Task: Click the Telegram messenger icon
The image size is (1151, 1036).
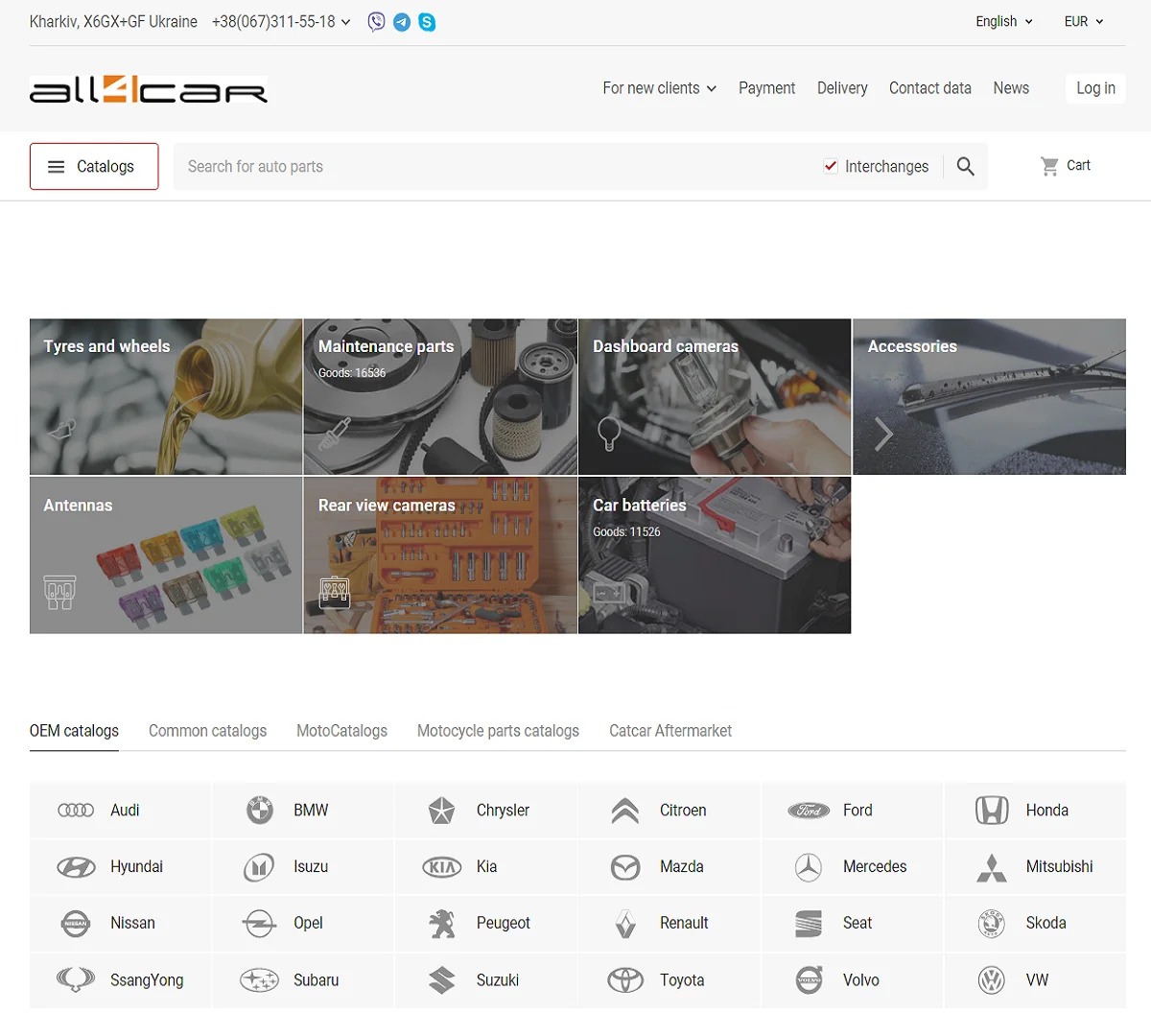Action: 401,21
